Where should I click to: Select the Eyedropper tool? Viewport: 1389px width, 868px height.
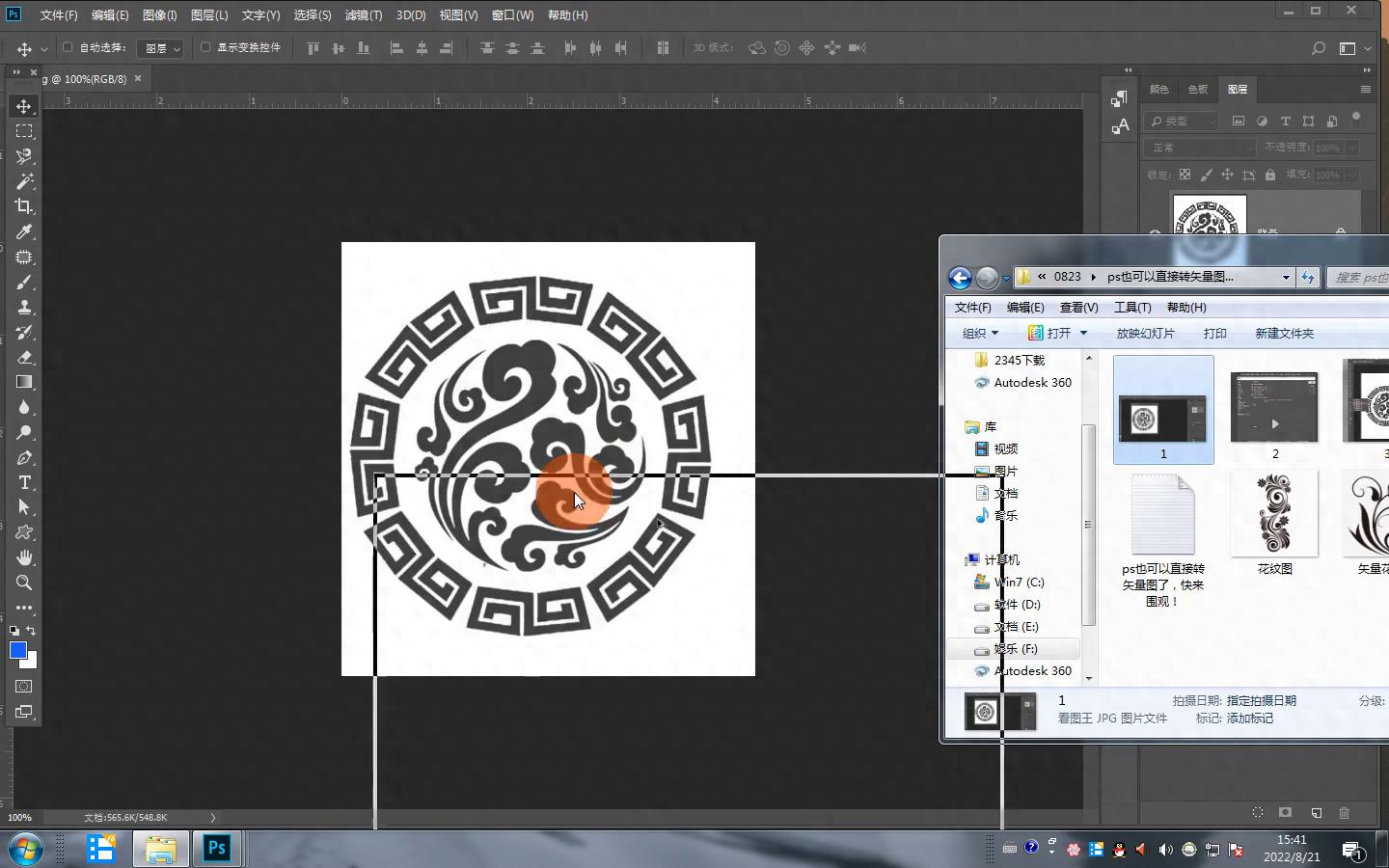click(24, 231)
